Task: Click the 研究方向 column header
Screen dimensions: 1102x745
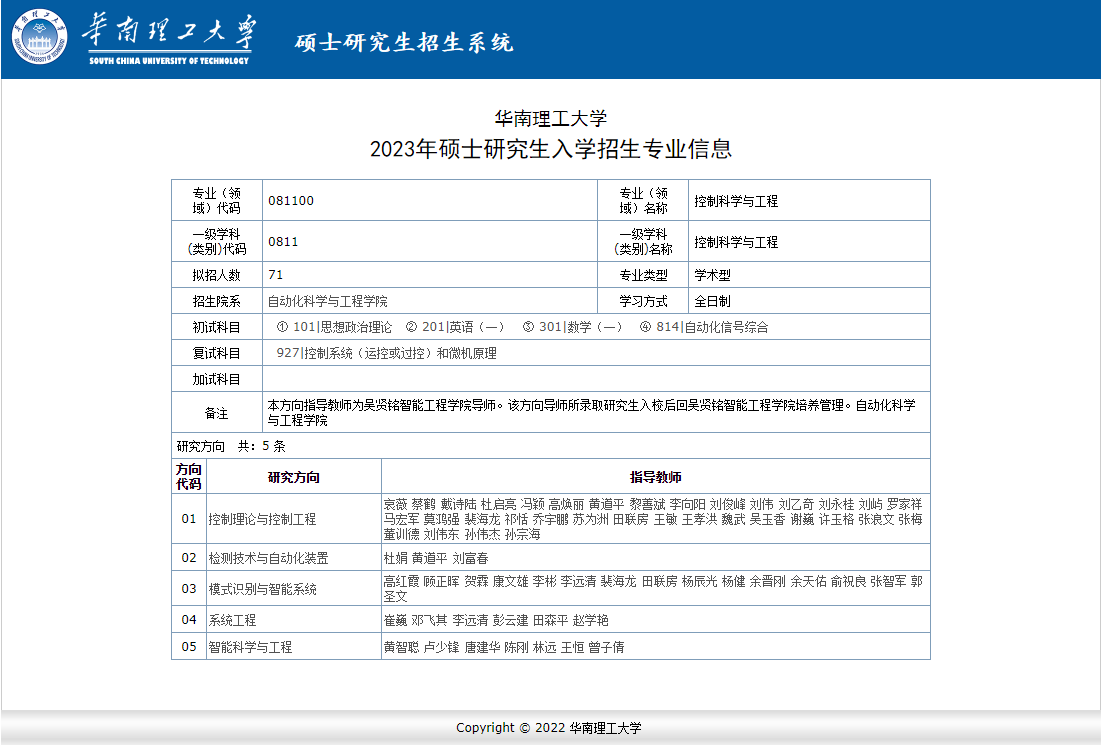Action: [x=294, y=477]
